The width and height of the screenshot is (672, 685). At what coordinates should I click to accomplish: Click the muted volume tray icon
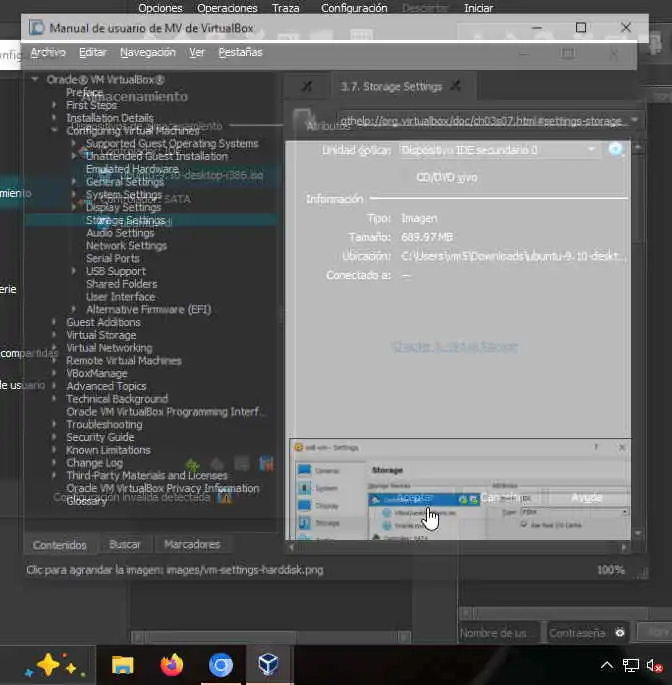pos(654,666)
